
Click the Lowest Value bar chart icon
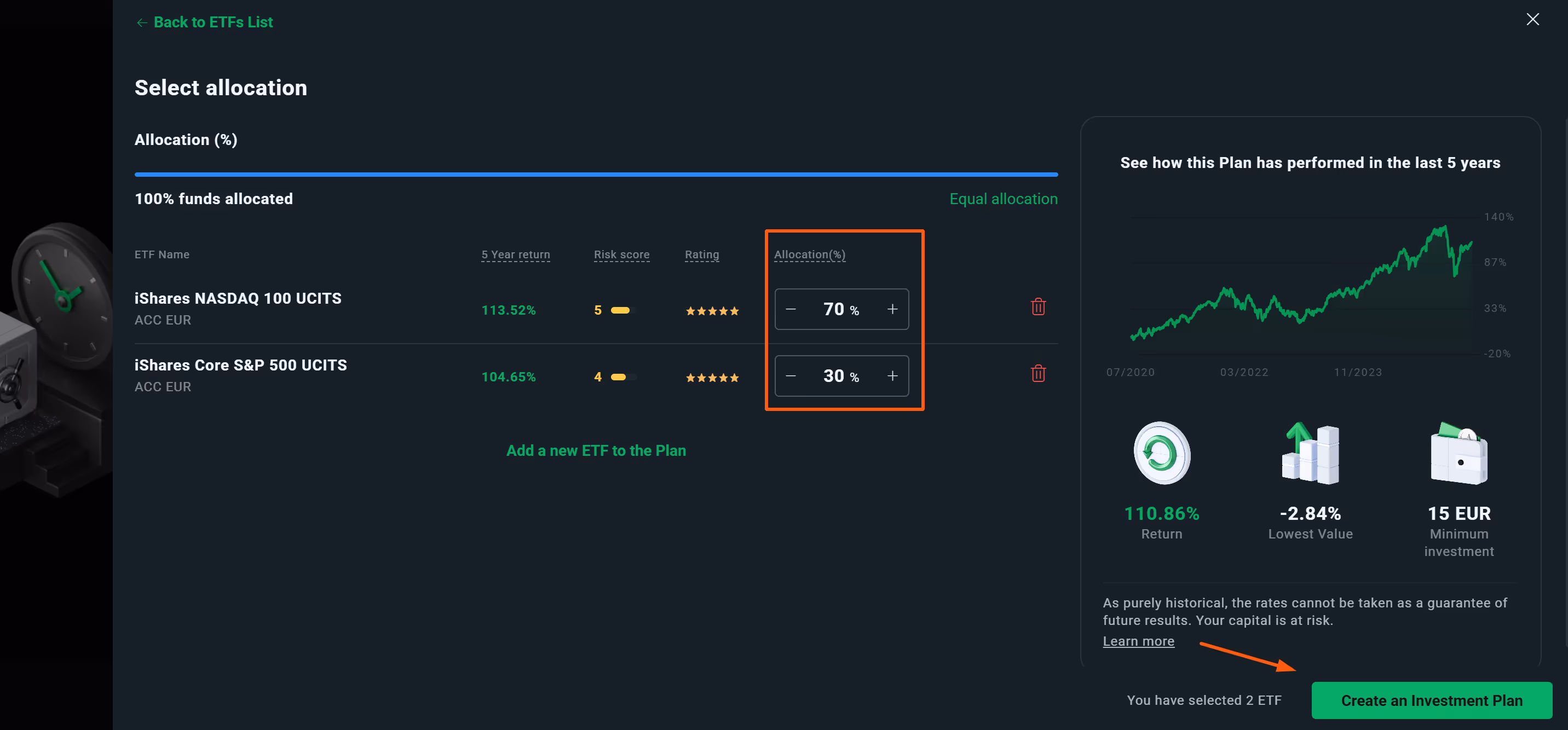pyautogui.click(x=1310, y=453)
